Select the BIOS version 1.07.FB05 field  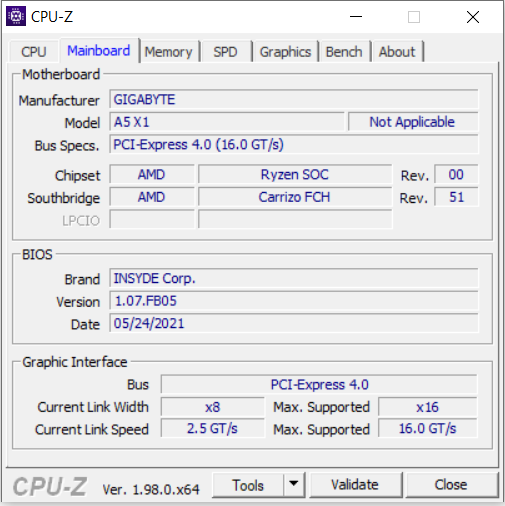tap(294, 301)
